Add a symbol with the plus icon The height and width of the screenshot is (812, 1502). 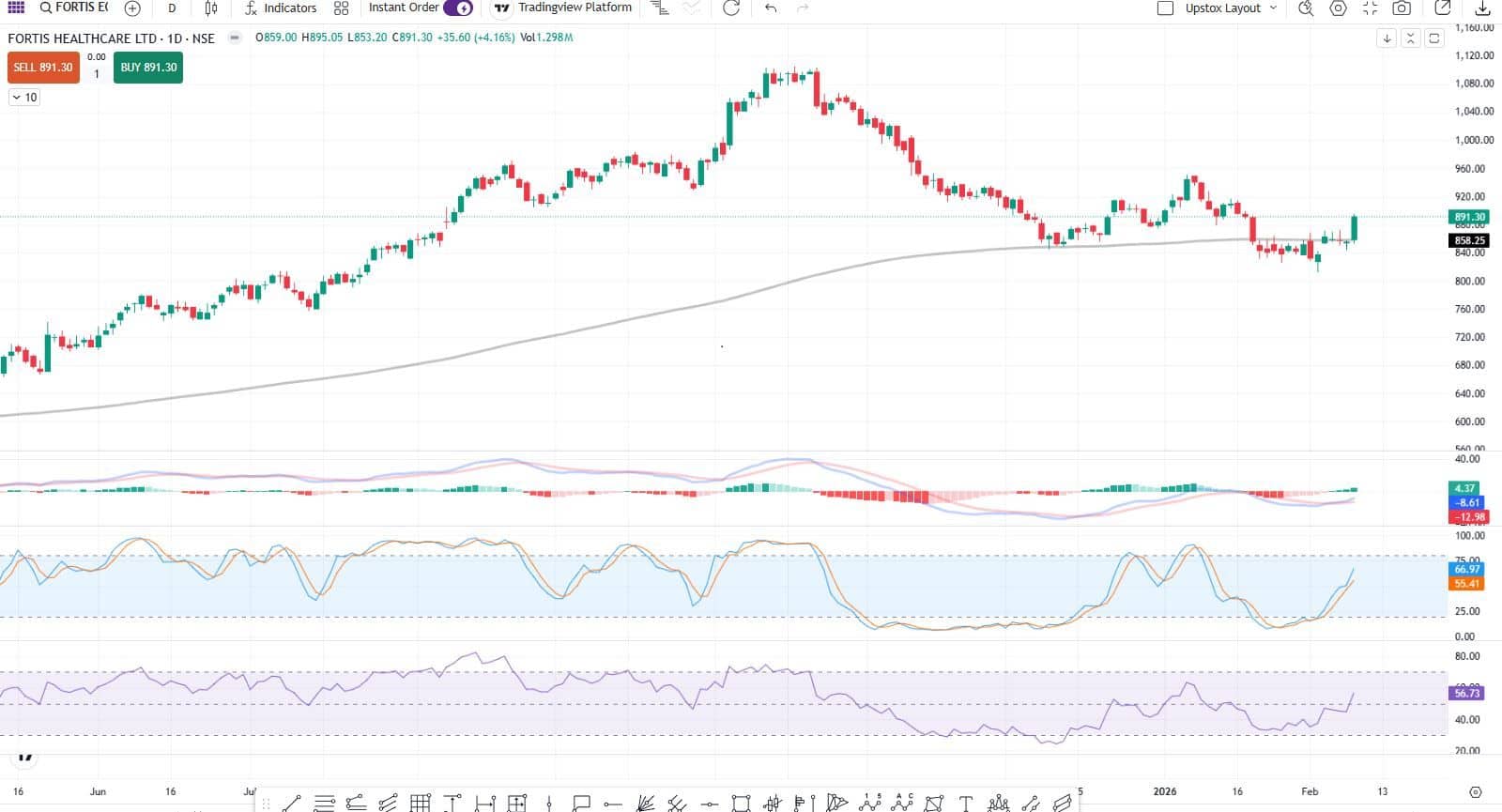pyautogui.click(x=132, y=8)
